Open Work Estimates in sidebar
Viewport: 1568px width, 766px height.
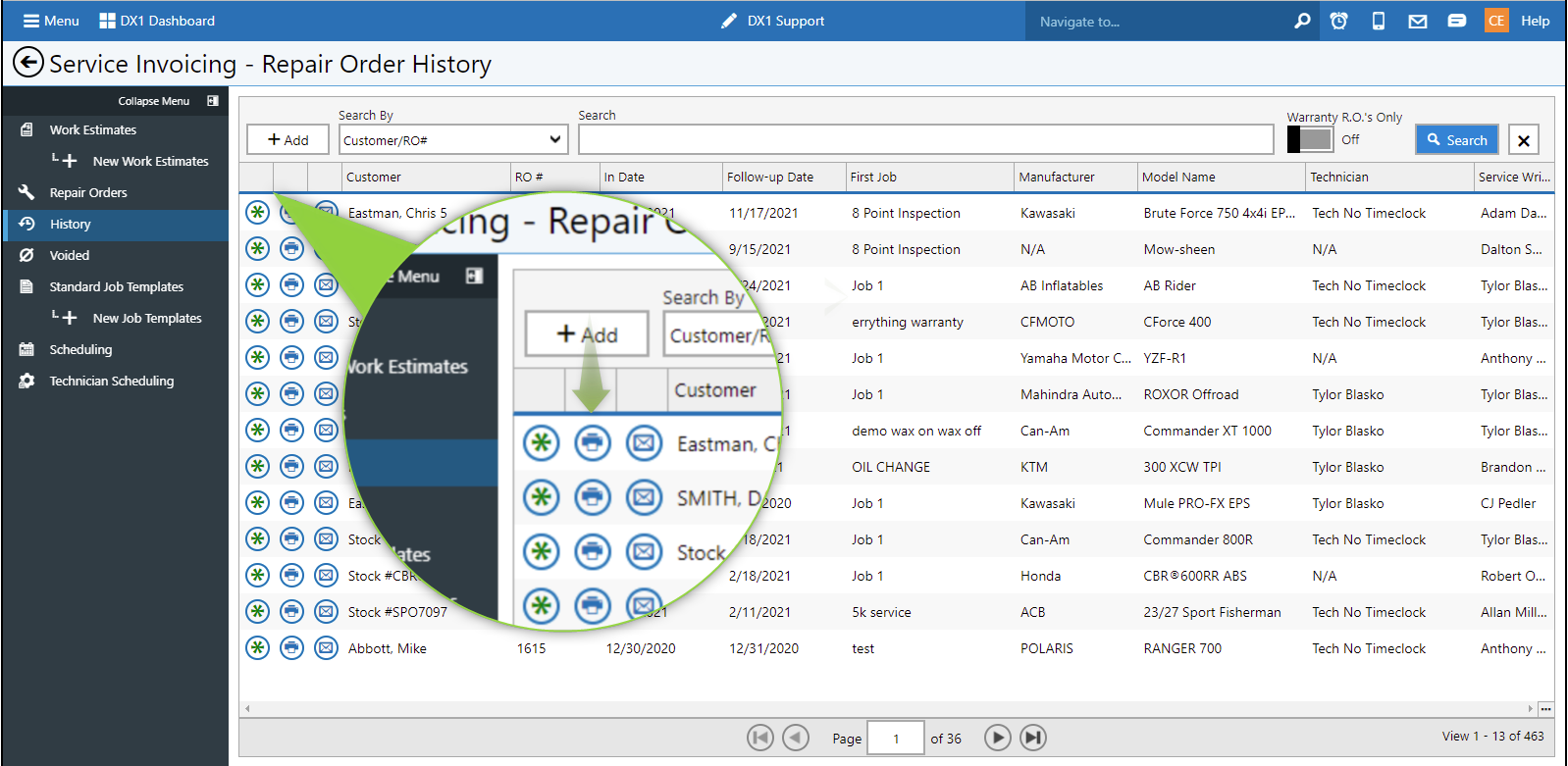click(93, 129)
